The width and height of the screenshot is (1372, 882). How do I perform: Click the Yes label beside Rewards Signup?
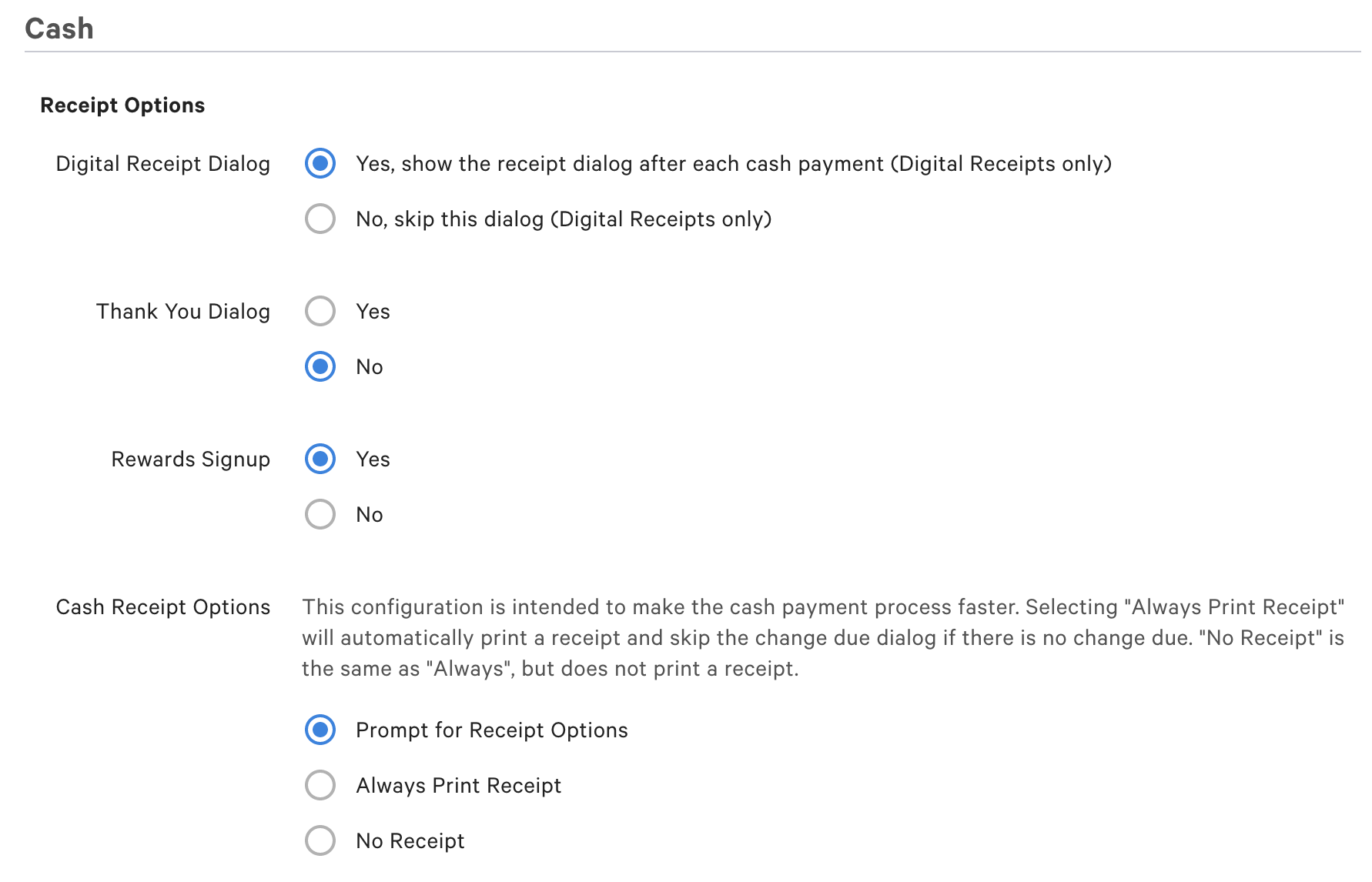coord(373,459)
